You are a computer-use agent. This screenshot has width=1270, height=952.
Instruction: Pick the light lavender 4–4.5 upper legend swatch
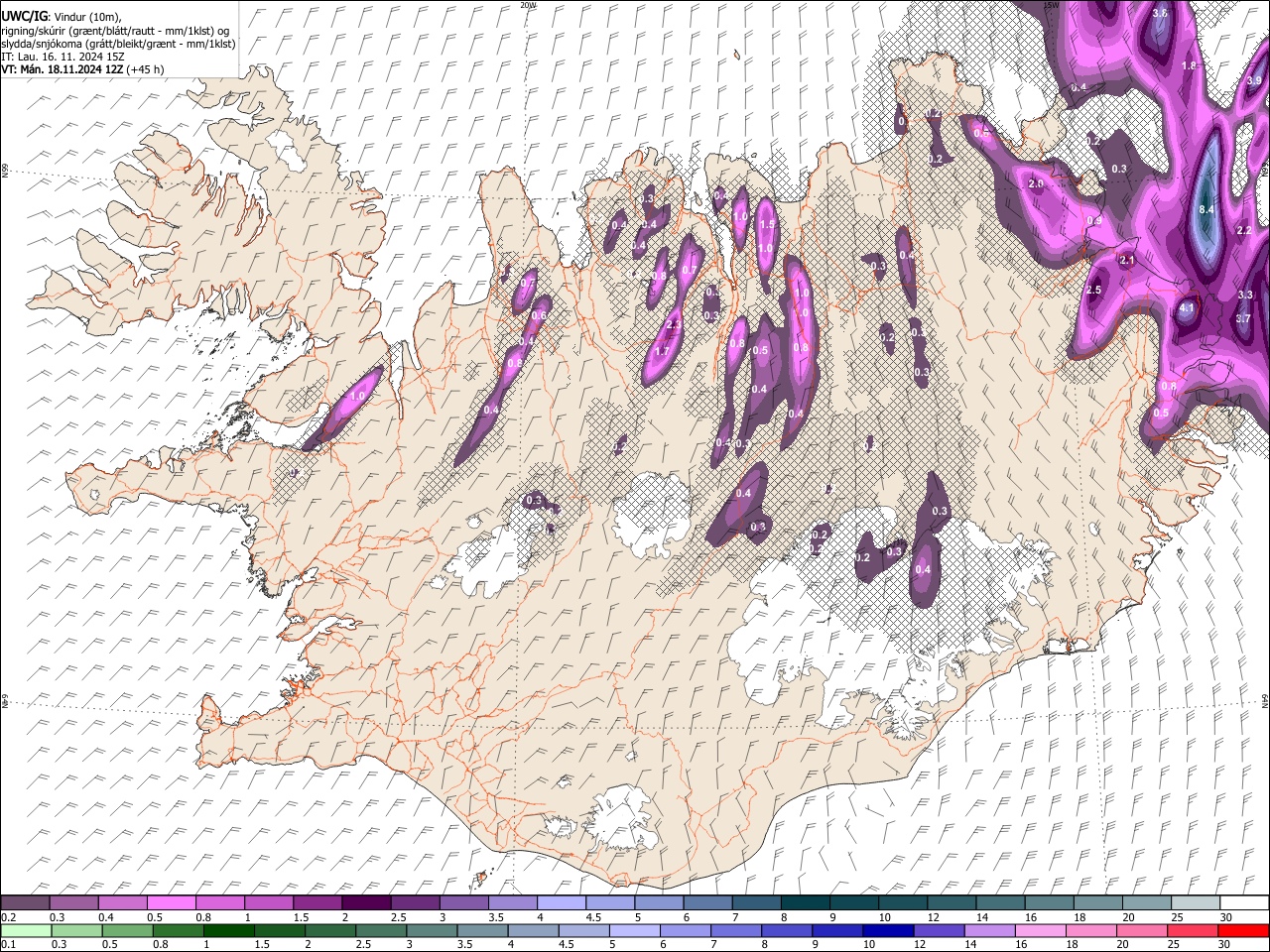(x=560, y=902)
